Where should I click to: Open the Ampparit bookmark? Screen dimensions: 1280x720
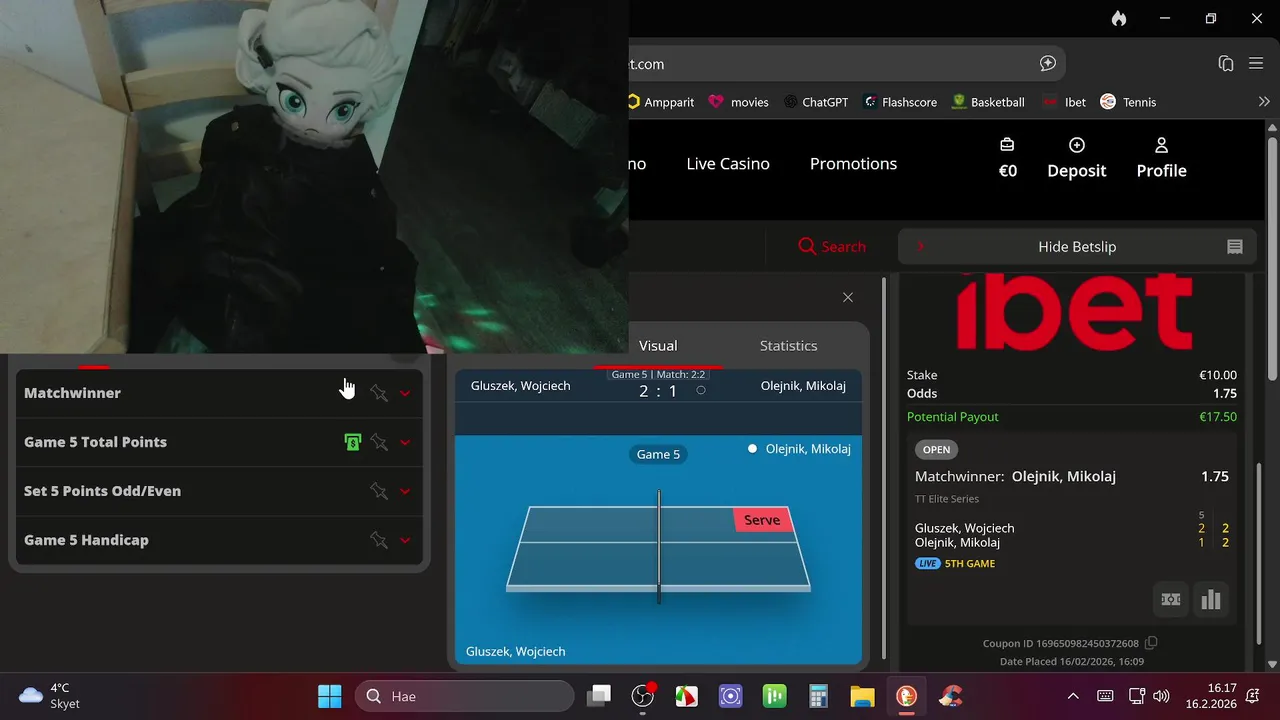click(x=661, y=102)
